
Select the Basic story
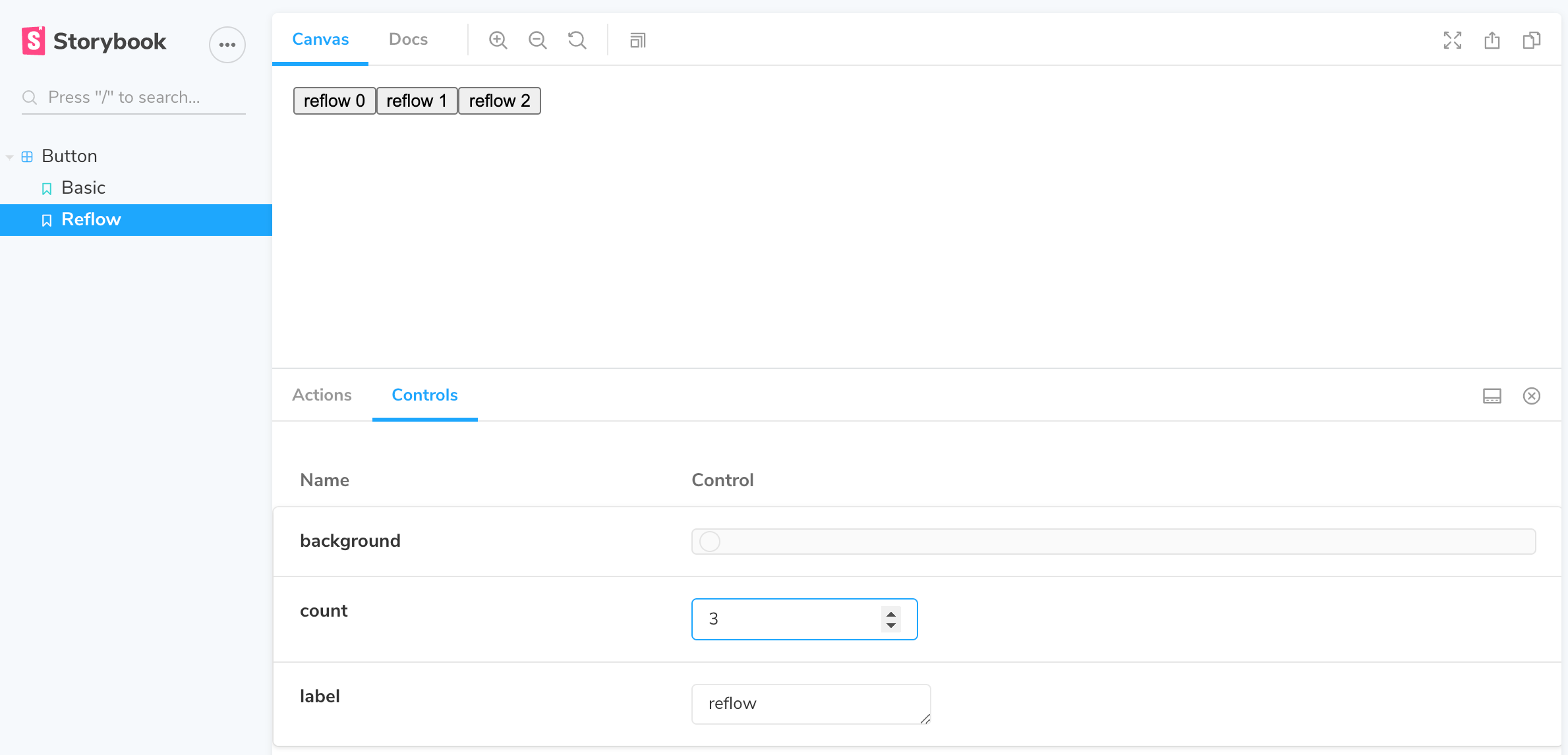[83, 188]
